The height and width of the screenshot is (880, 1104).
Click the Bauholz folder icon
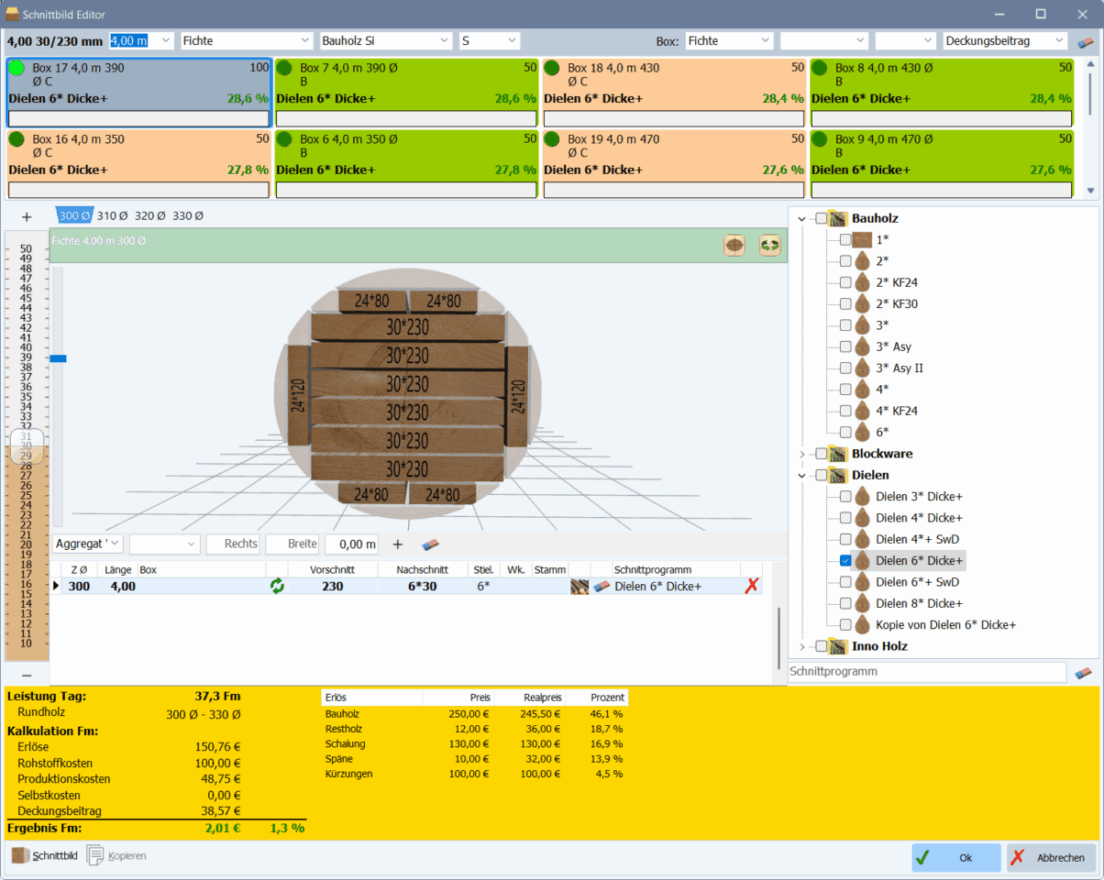point(838,218)
